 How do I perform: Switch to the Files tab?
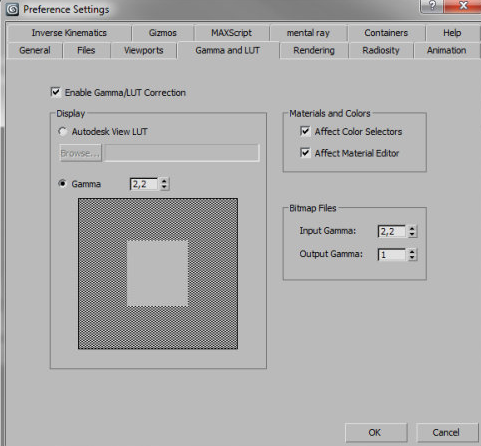[86, 50]
